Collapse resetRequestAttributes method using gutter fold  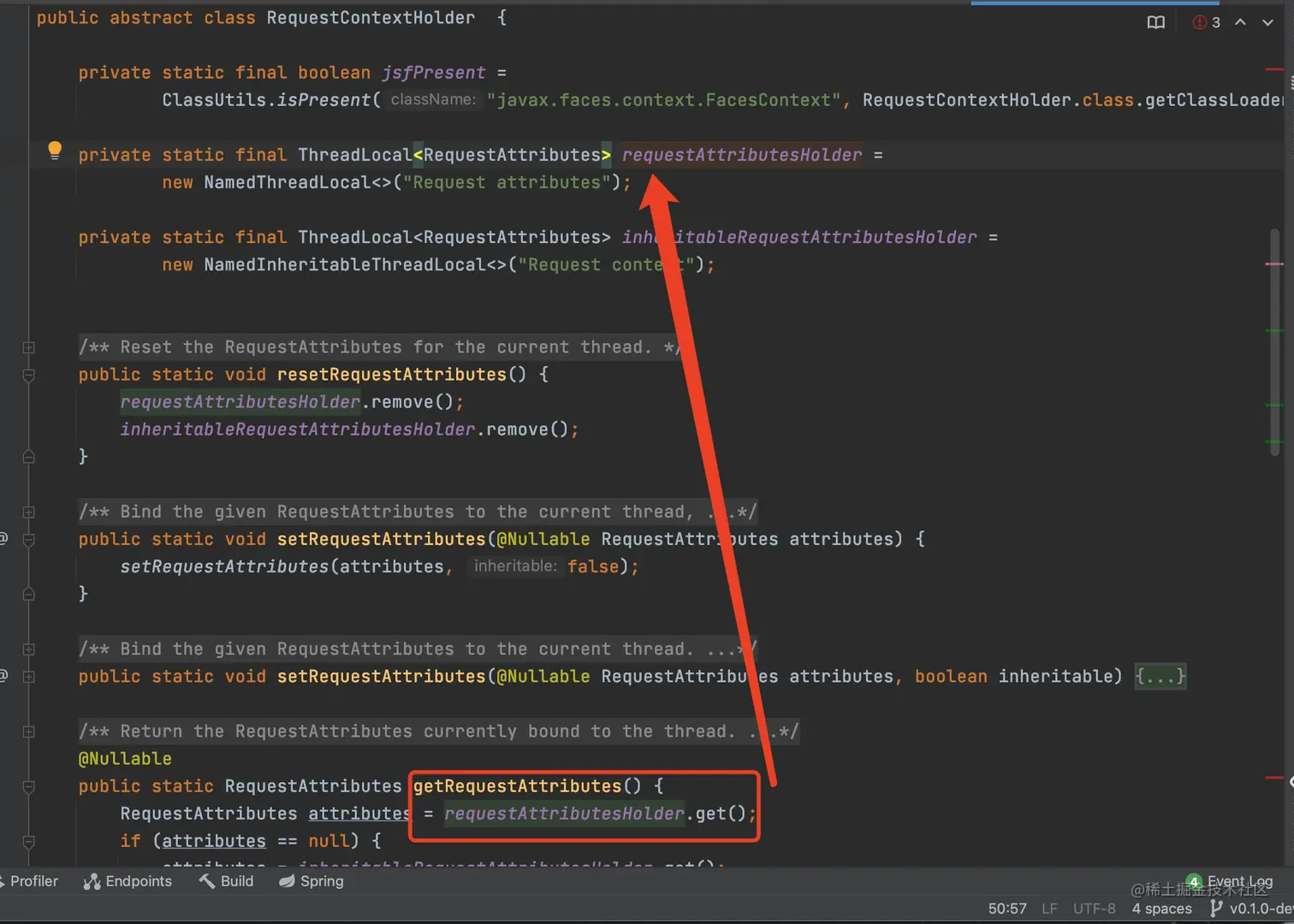point(28,375)
